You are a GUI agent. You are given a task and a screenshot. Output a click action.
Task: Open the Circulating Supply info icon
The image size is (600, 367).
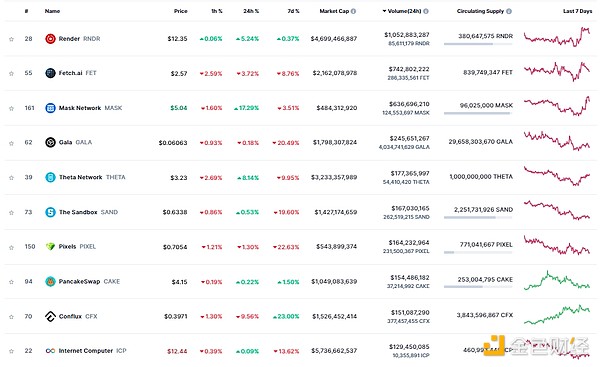509,11
